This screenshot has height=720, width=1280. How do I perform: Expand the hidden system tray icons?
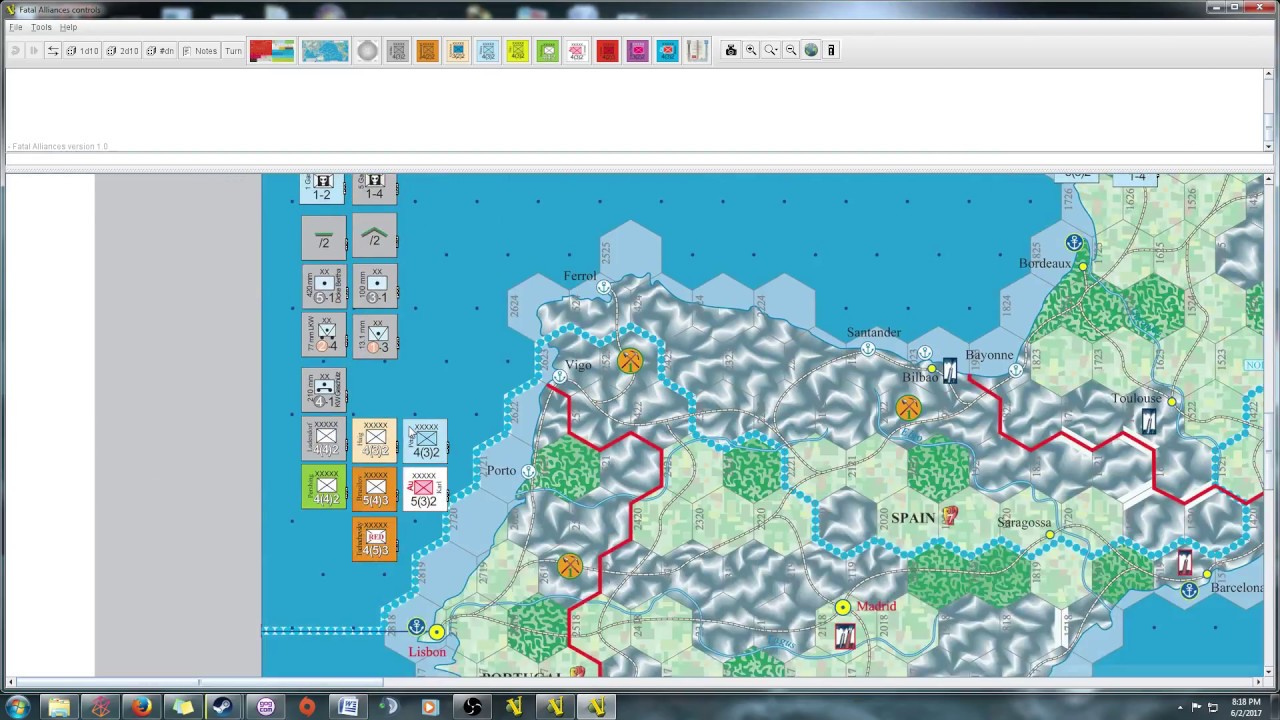1179,708
